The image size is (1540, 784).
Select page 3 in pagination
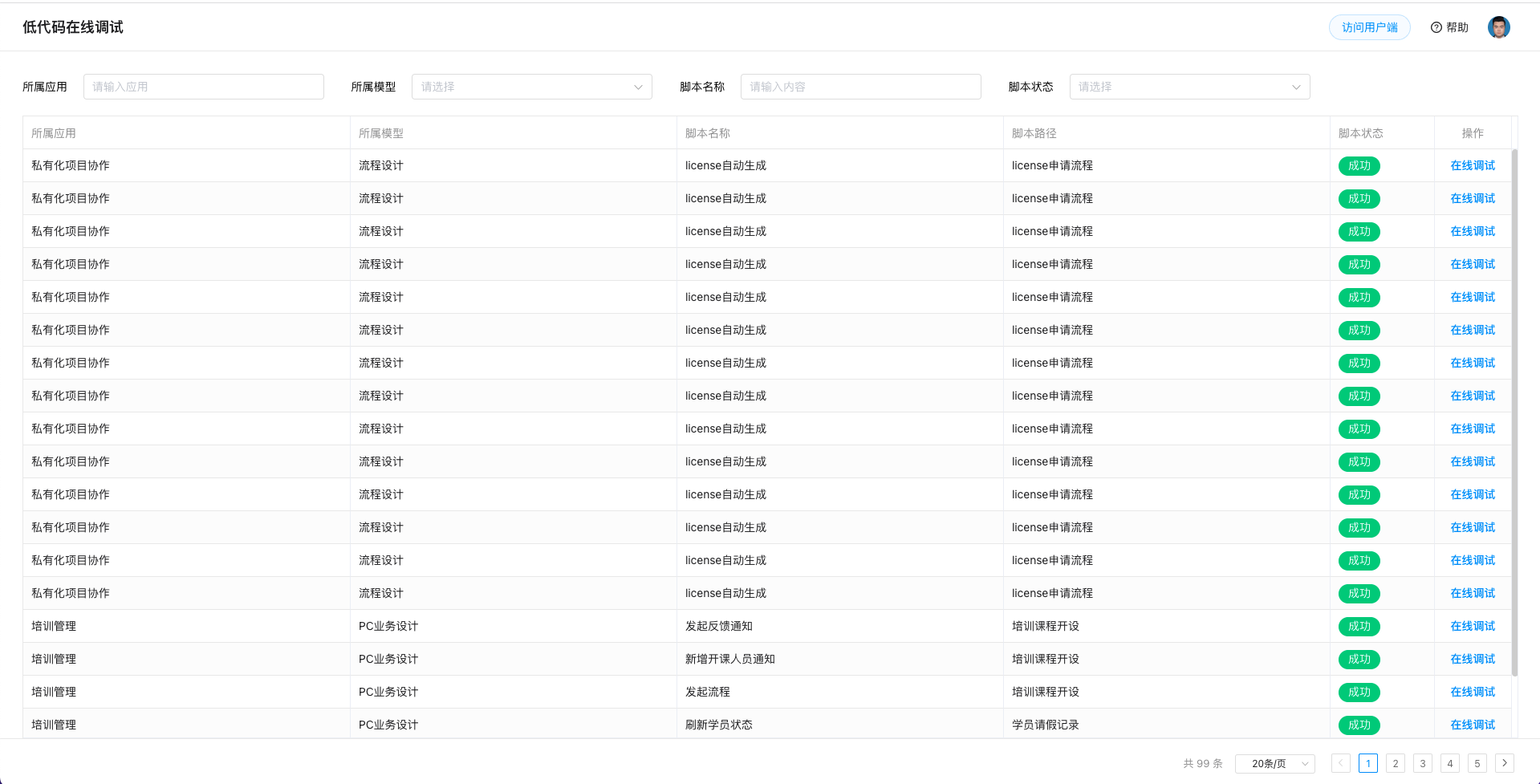pyautogui.click(x=1423, y=763)
